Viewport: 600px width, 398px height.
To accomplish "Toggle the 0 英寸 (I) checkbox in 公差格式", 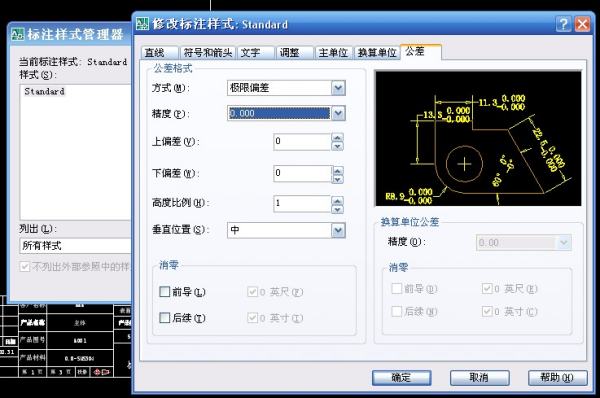I will [252, 318].
